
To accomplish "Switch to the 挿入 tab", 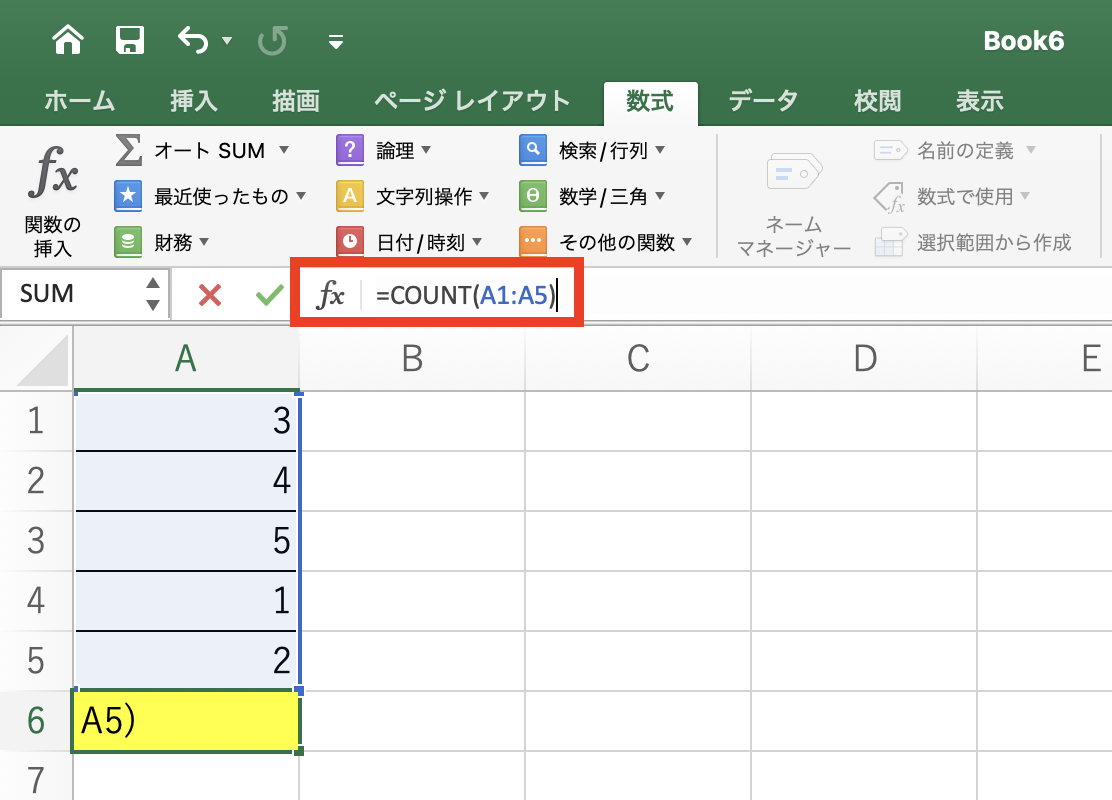I will coord(194,101).
